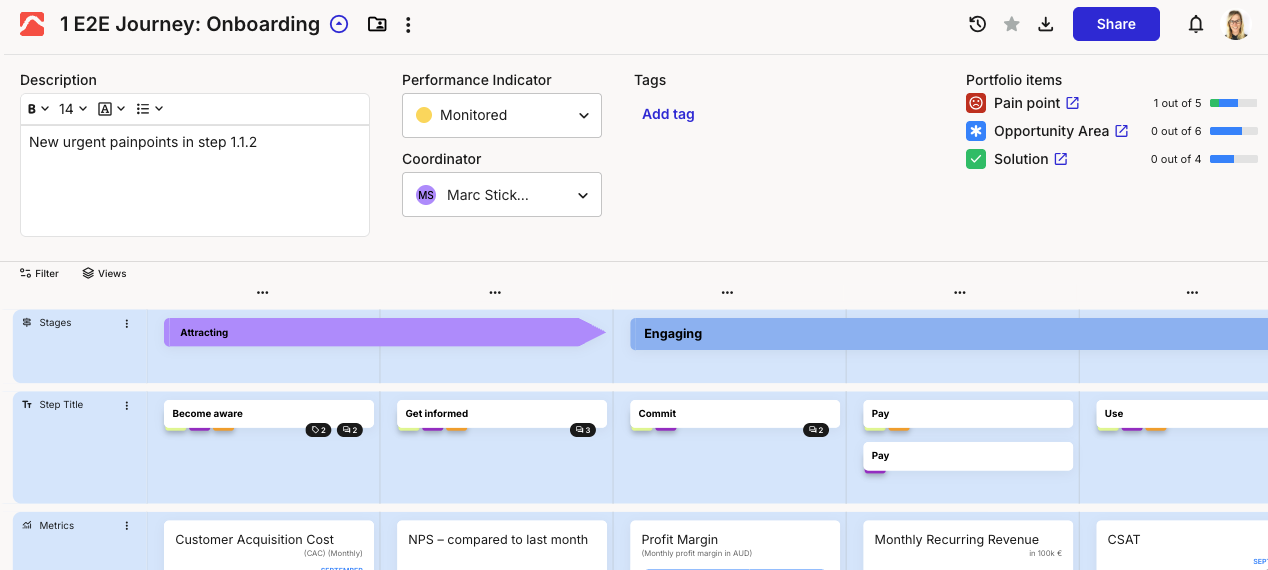This screenshot has height=570, width=1268.
Task: Click the download export icon
Action: (x=1046, y=24)
